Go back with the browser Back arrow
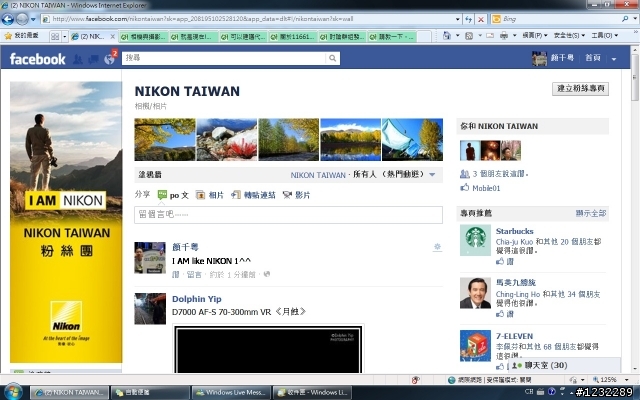Screen dimensions: 640x400 (8, 19)
